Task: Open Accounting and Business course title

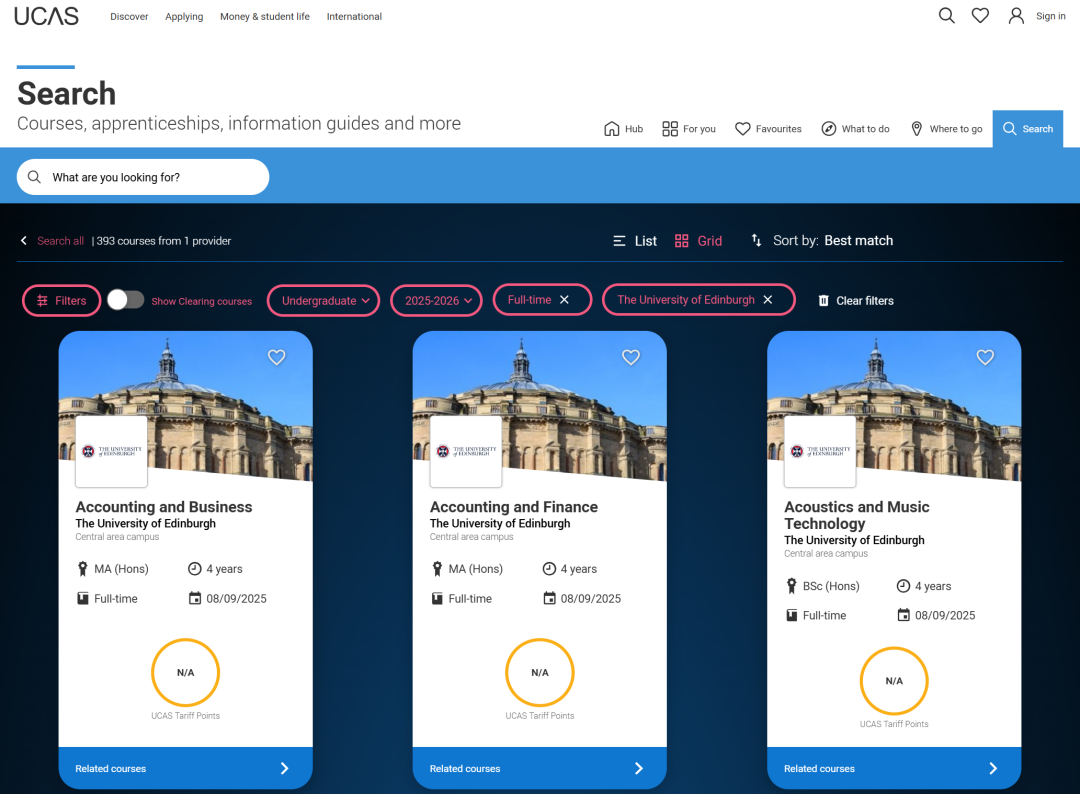Action: click(164, 507)
